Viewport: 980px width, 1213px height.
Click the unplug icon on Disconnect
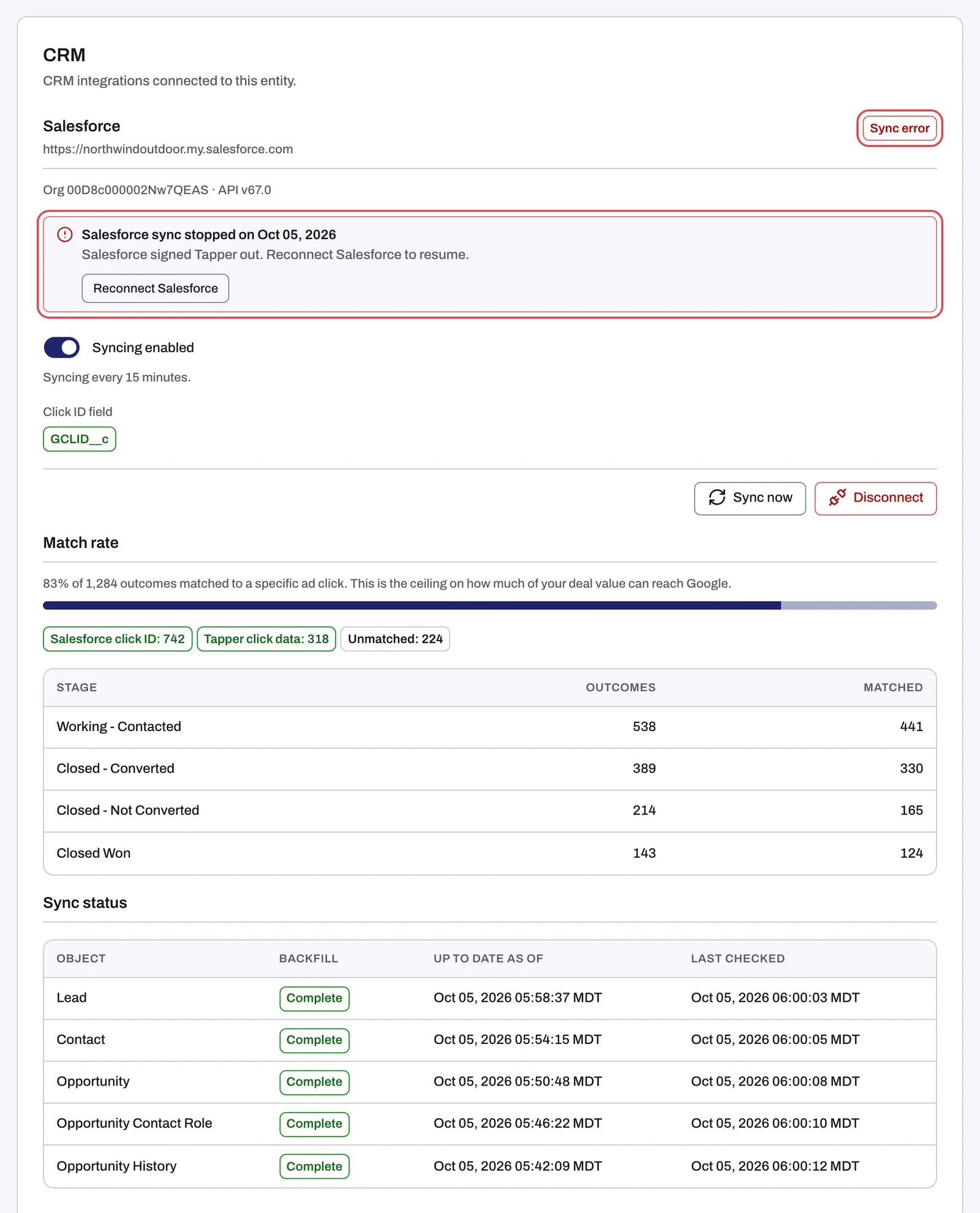coord(837,498)
